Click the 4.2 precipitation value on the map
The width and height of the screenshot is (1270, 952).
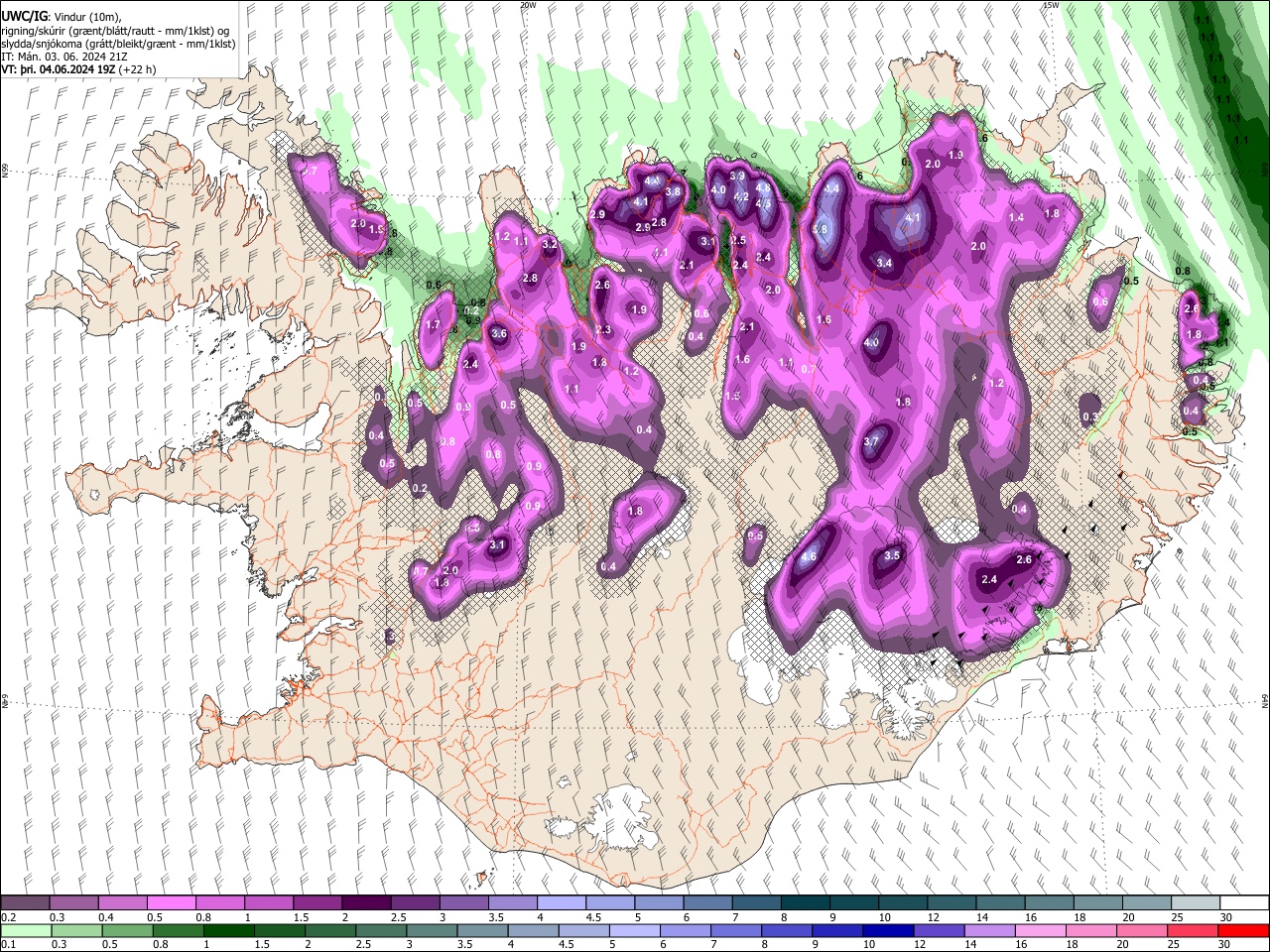pyautogui.click(x=741, y=196)
